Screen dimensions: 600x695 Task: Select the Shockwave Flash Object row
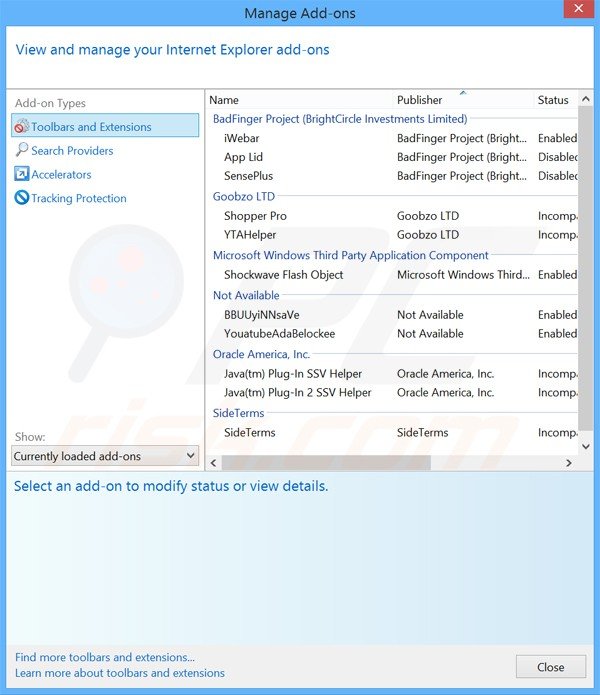tap(392, 275)
